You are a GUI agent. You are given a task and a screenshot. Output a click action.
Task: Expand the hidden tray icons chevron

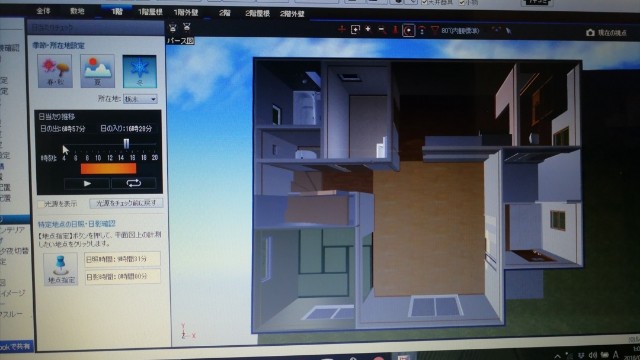[x=558, y=356]
